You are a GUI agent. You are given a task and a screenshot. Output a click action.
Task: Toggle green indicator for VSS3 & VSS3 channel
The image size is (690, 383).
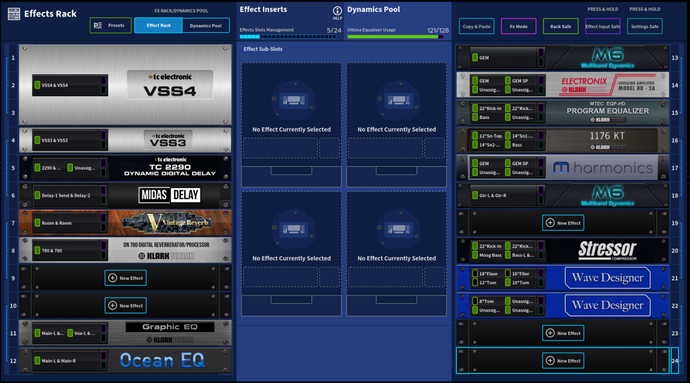(x=37, y=140)
